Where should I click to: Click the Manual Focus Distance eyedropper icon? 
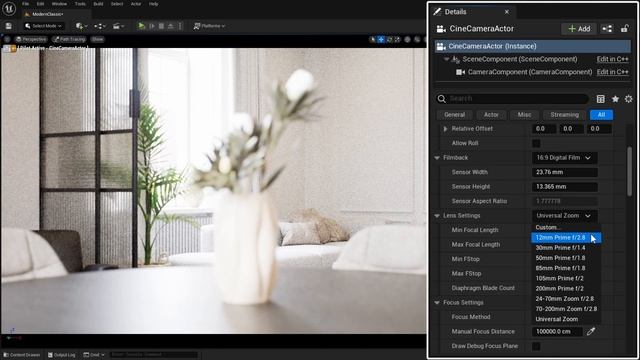591,332
